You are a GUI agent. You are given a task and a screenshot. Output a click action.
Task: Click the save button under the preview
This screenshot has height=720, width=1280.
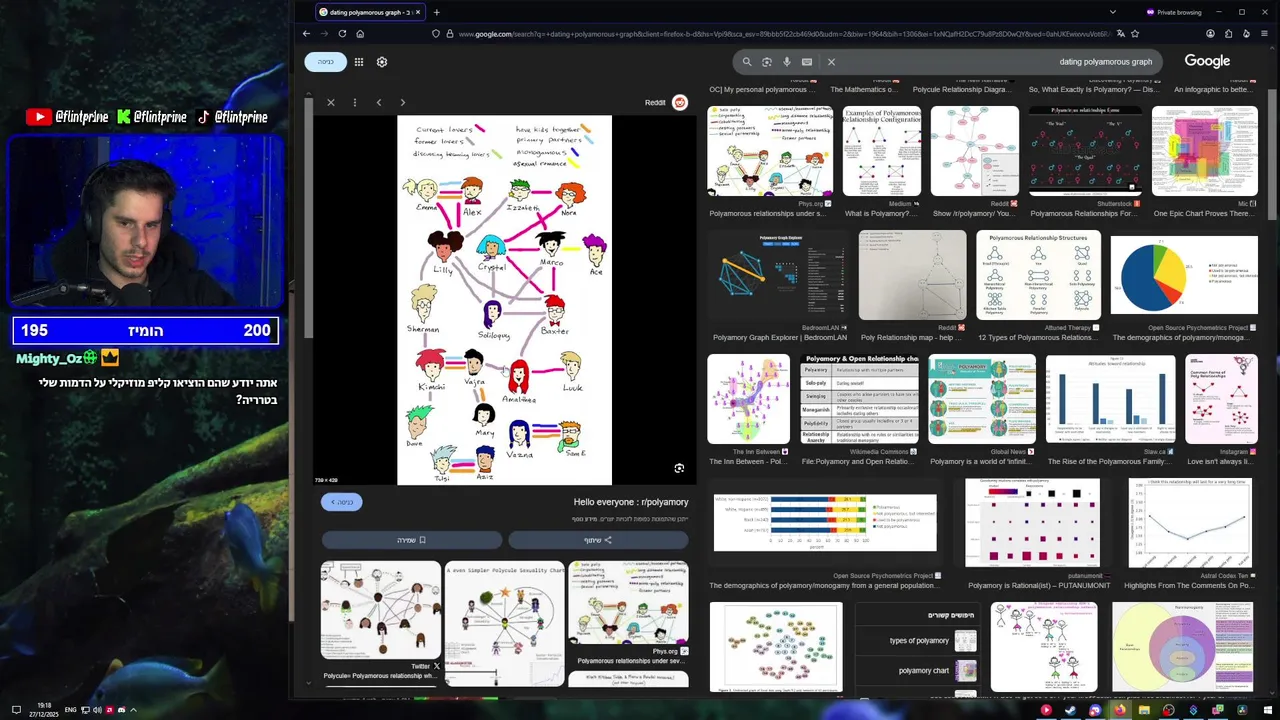[x=412, y=540]
